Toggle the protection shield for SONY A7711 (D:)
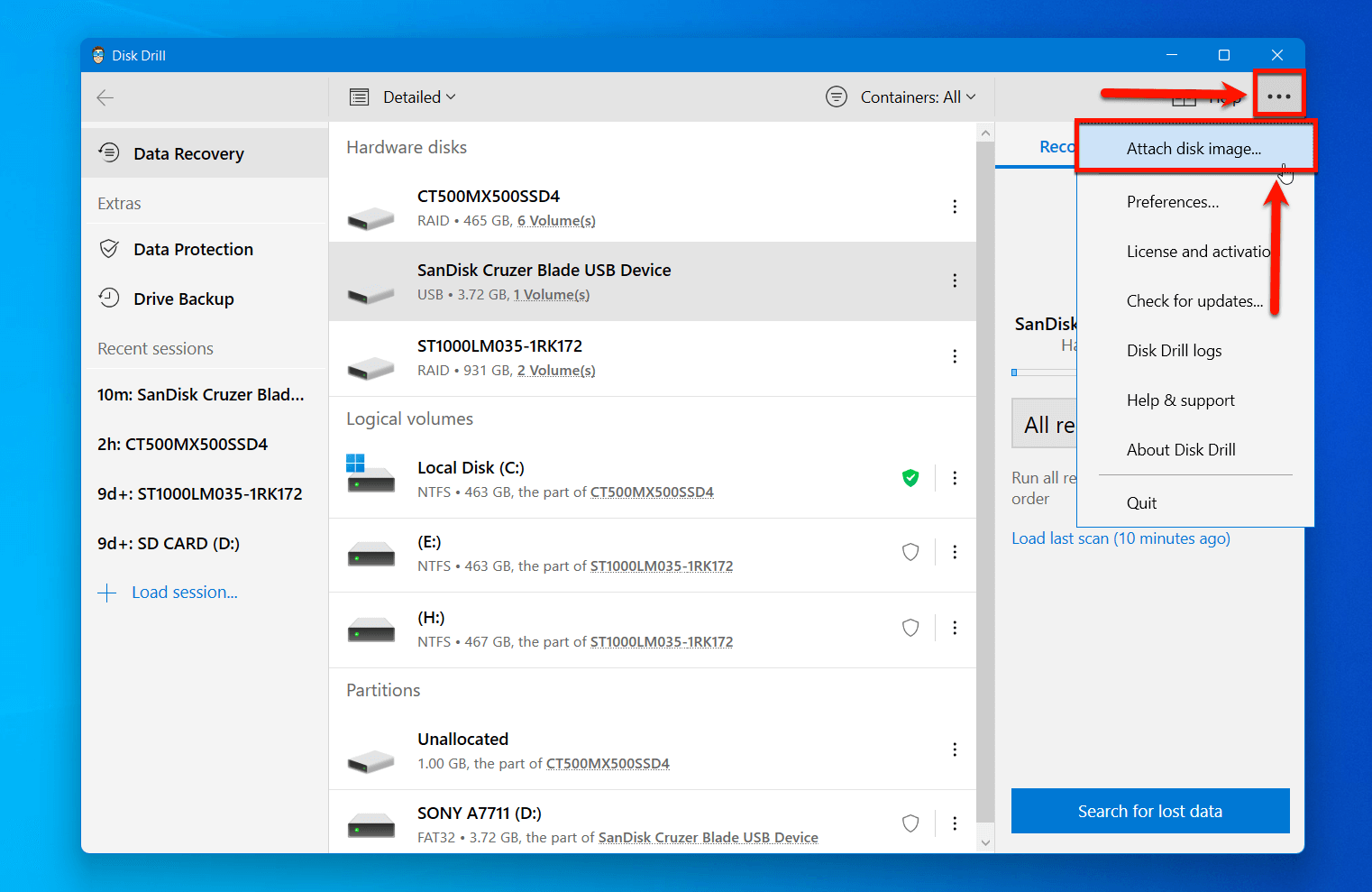 coord(910,823)
